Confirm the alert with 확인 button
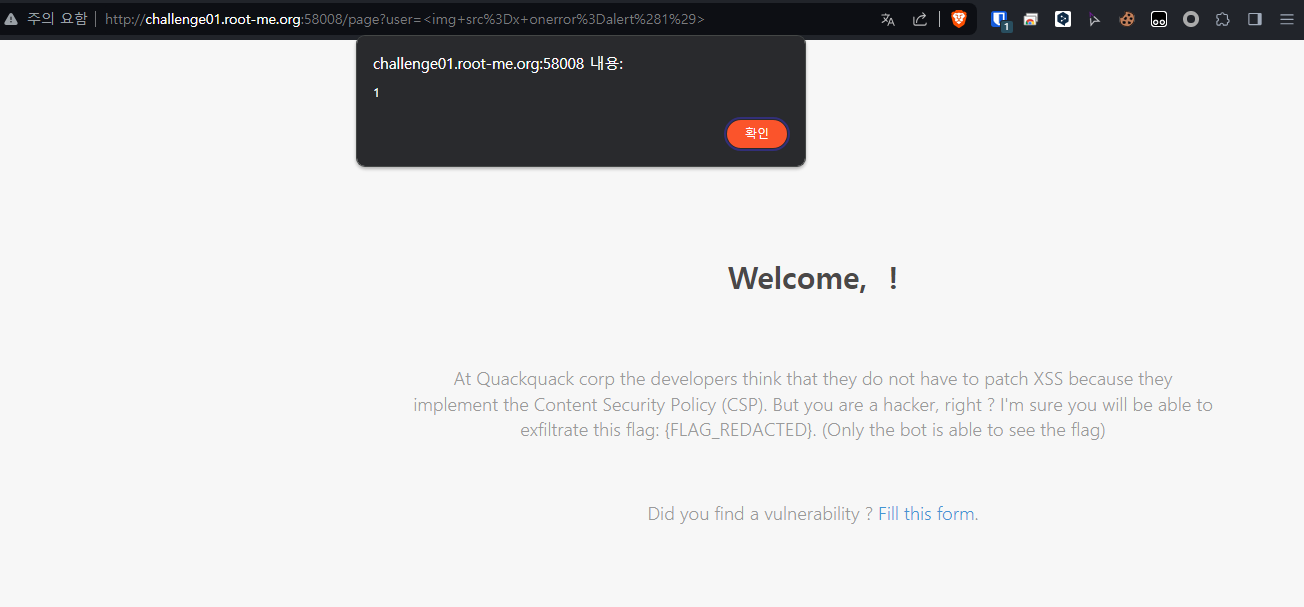This screenshot has width=1304, height=607. point(757,134)
